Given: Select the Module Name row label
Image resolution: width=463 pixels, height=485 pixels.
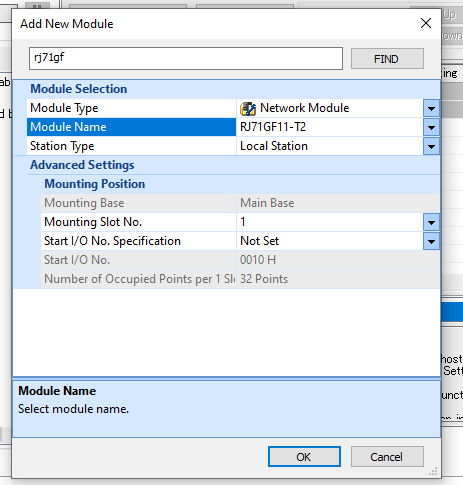Looking at the screenshot, I should (x=131, y=127).
